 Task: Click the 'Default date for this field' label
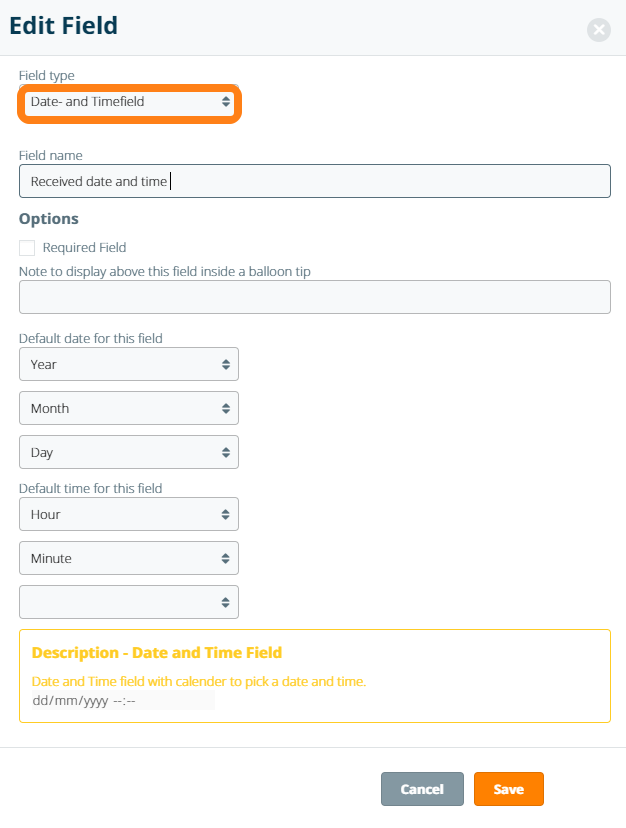click(x=91, y=338)
